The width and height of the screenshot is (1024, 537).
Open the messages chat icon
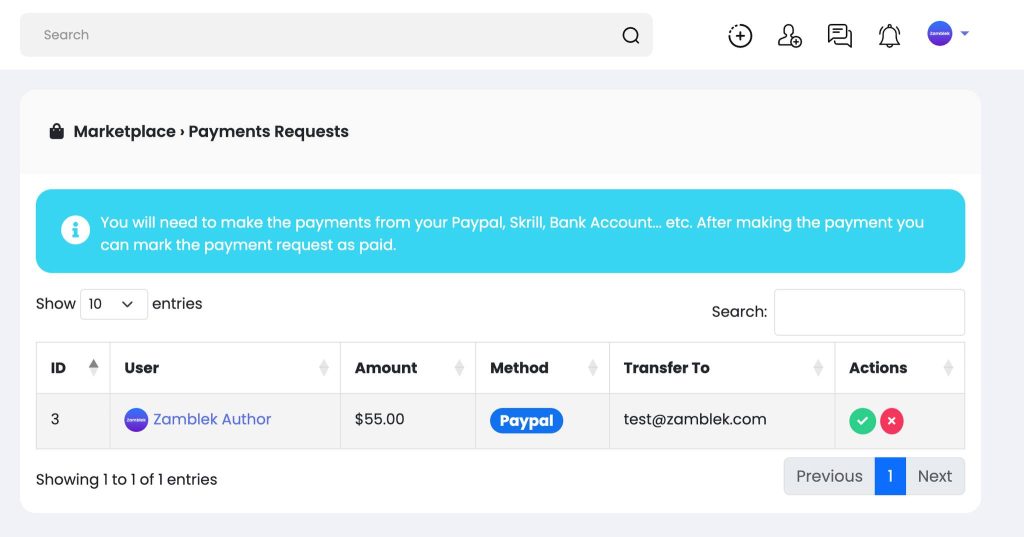839,35
